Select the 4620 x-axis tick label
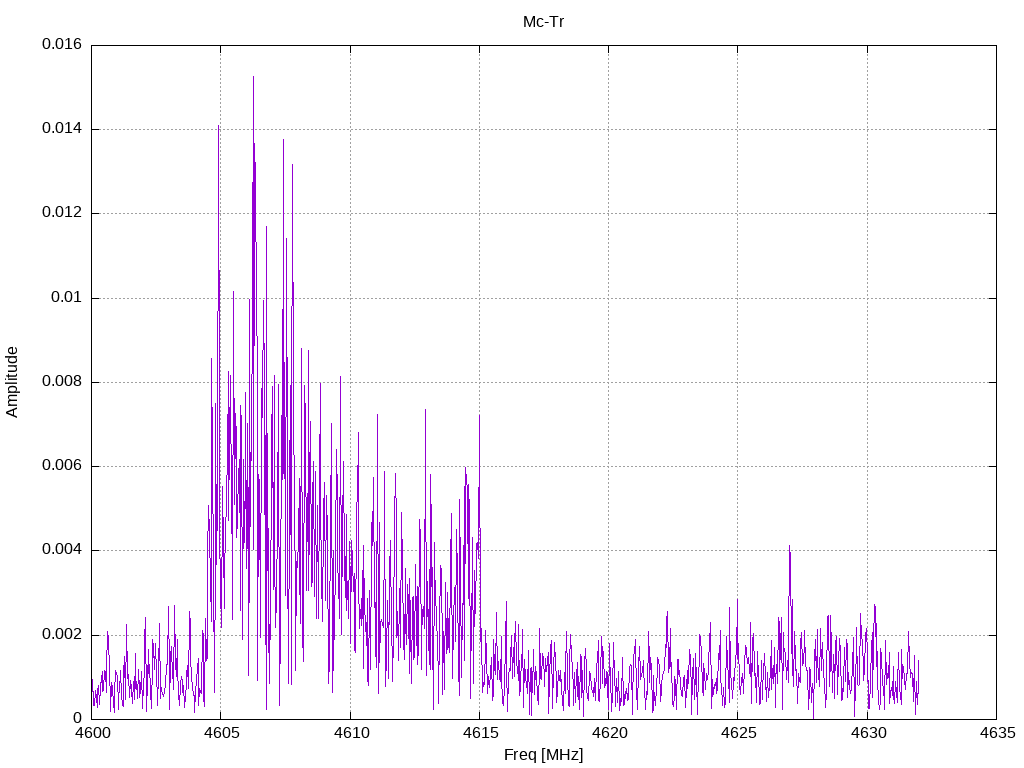Viewport: 1024px width, 768px height. (x=608, y=734)
